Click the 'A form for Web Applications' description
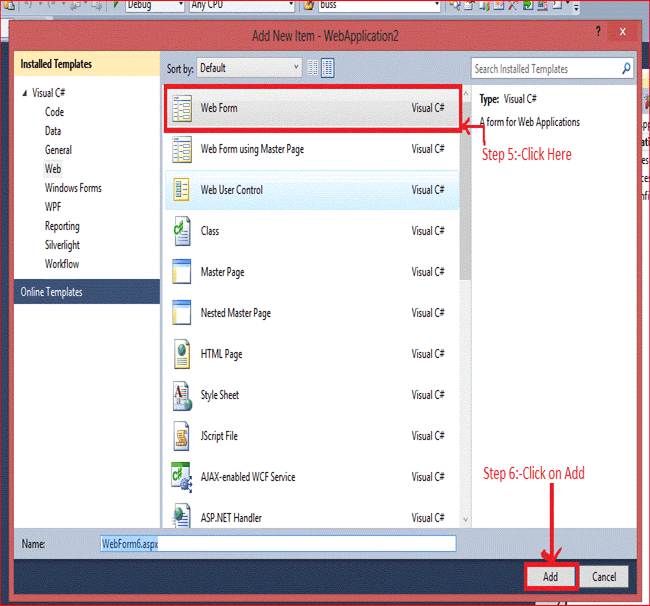The image size is (650, 606). click(x=529, y=122)
